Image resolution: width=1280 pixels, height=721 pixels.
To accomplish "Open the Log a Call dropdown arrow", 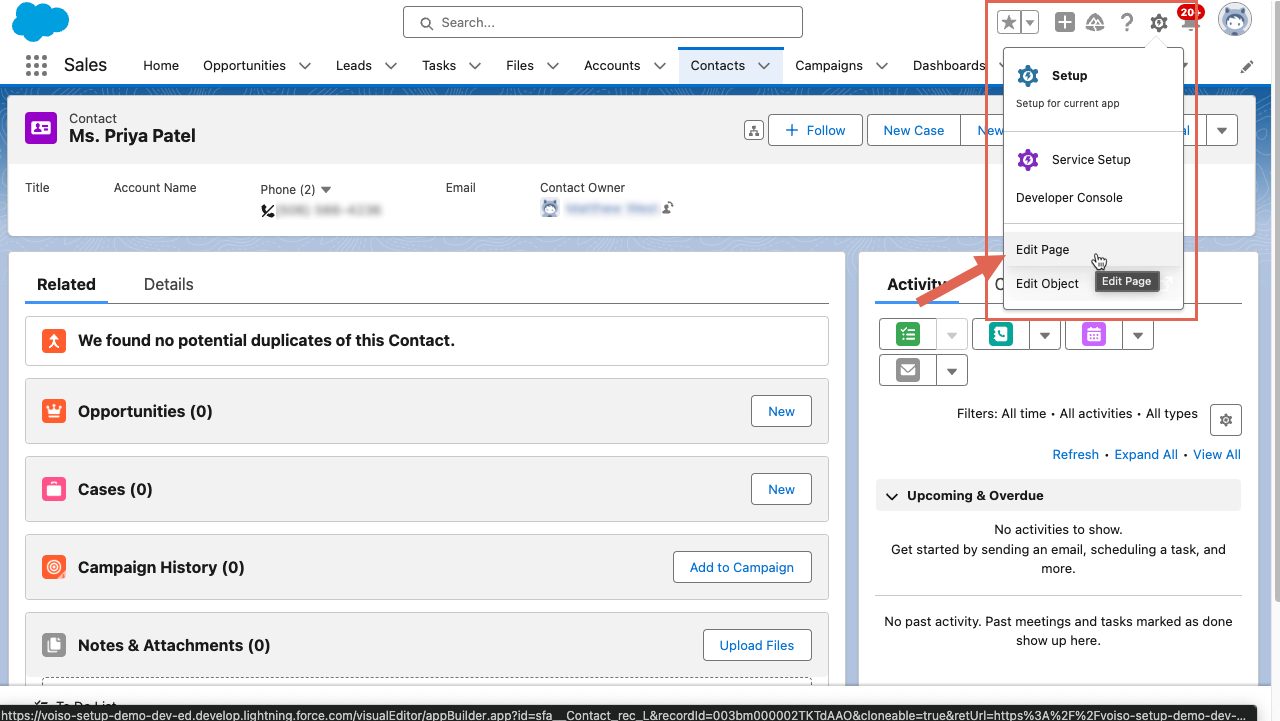I will click(x=1045, y=335).
